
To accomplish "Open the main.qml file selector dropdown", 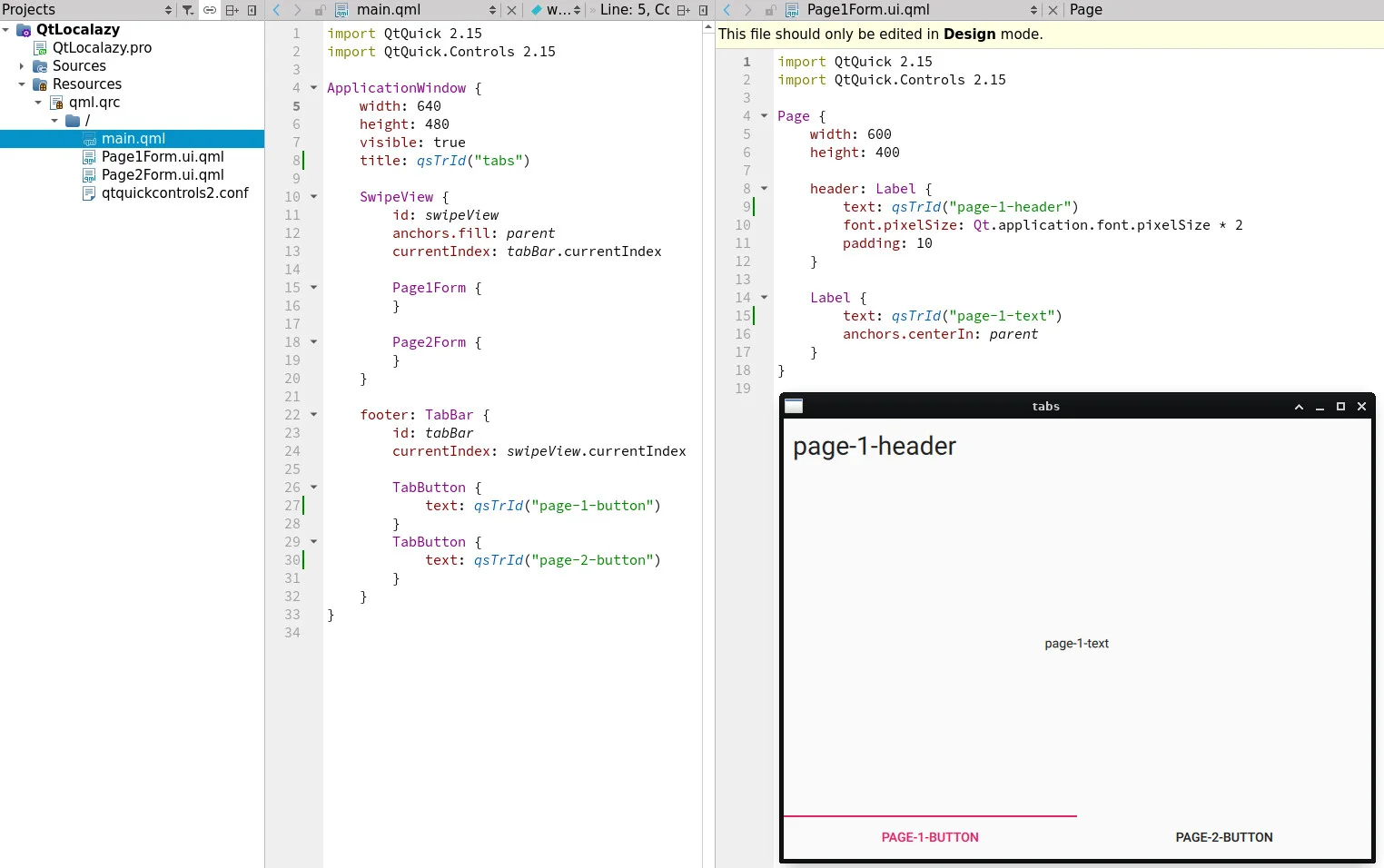I will (492, 10).
